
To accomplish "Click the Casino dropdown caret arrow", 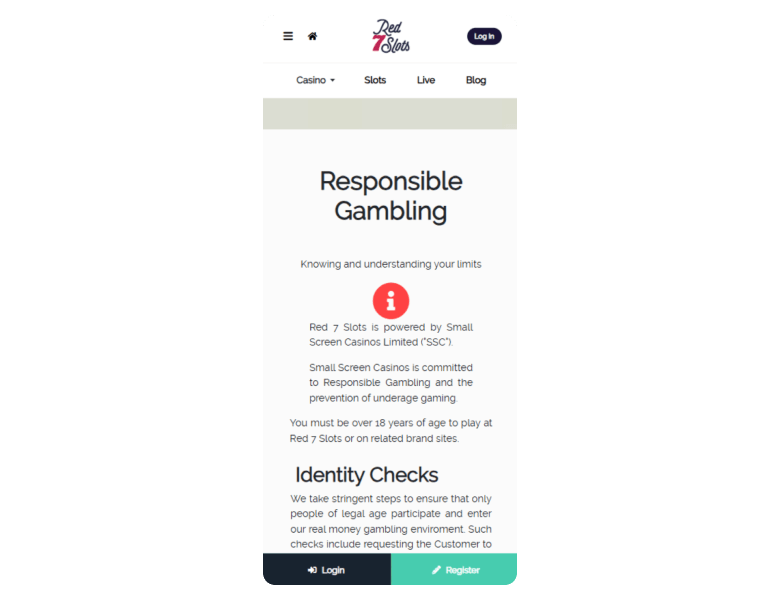I will (332, 81).
